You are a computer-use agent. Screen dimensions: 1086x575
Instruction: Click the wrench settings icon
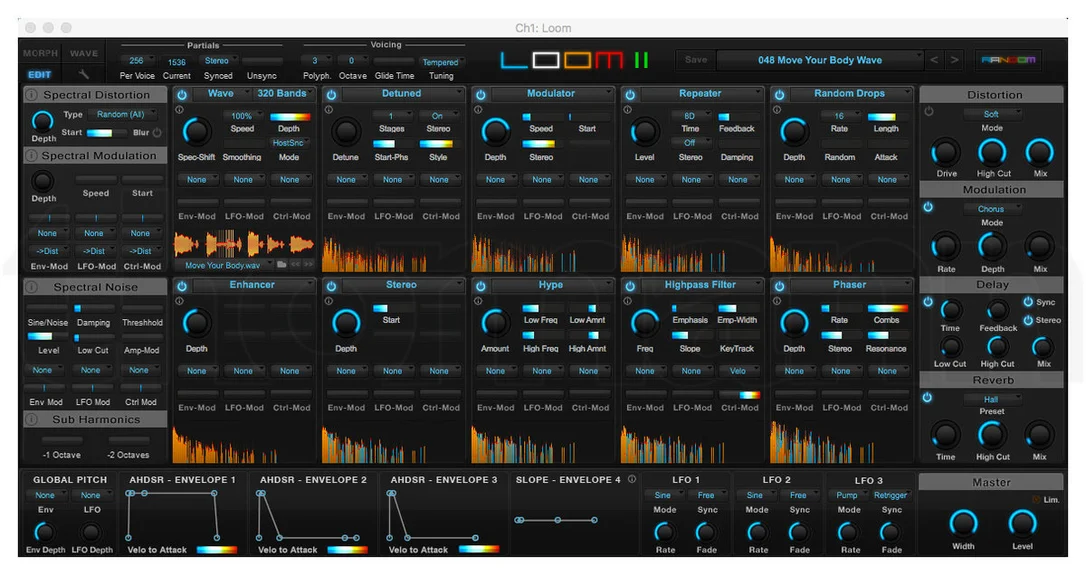(x=84, y=74)
